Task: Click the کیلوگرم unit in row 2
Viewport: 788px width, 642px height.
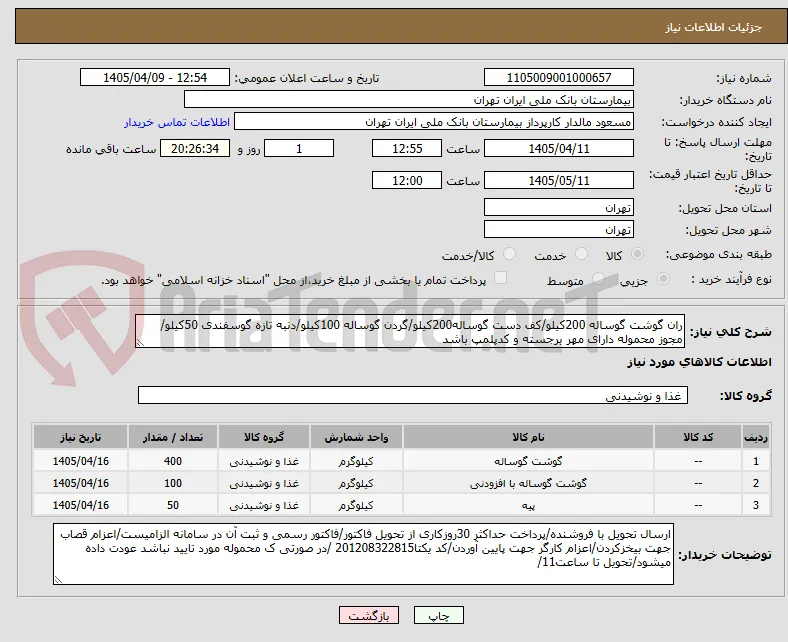Action: point(356,483)
